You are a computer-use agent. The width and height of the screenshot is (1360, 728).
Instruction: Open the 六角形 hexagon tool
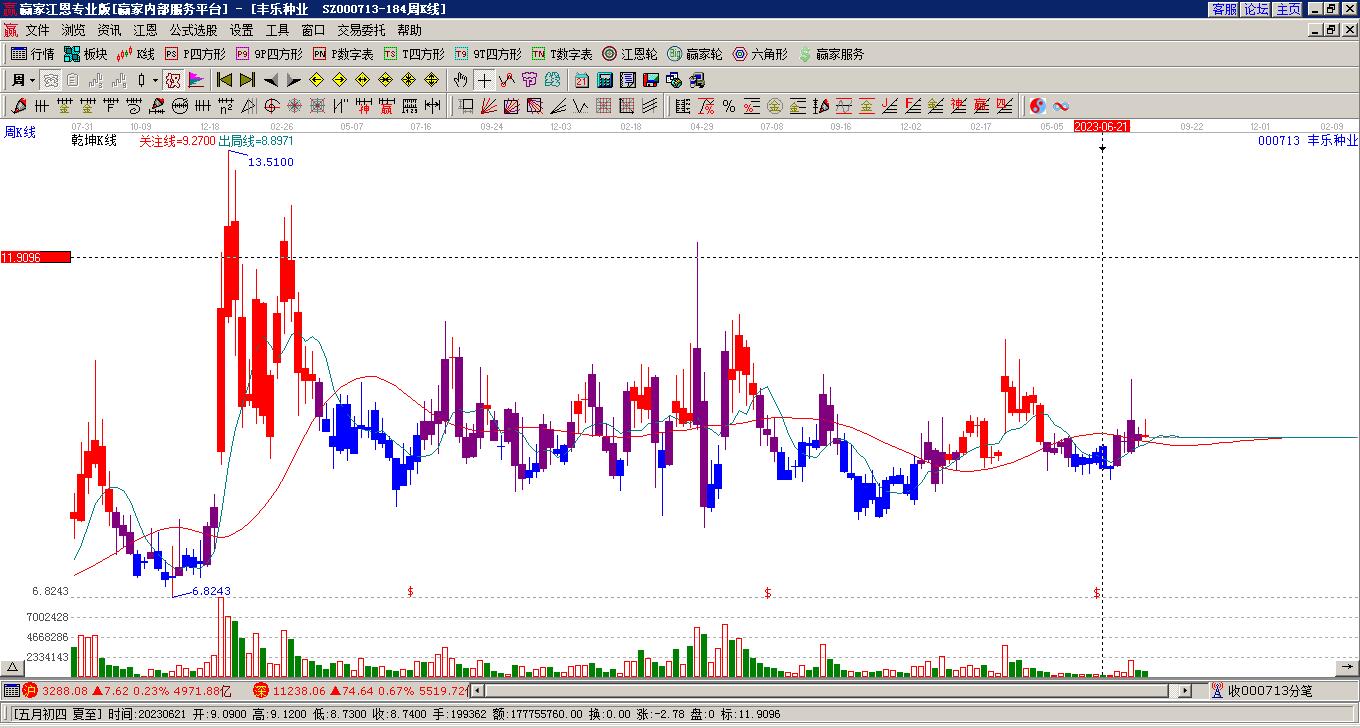pos(760,54)
